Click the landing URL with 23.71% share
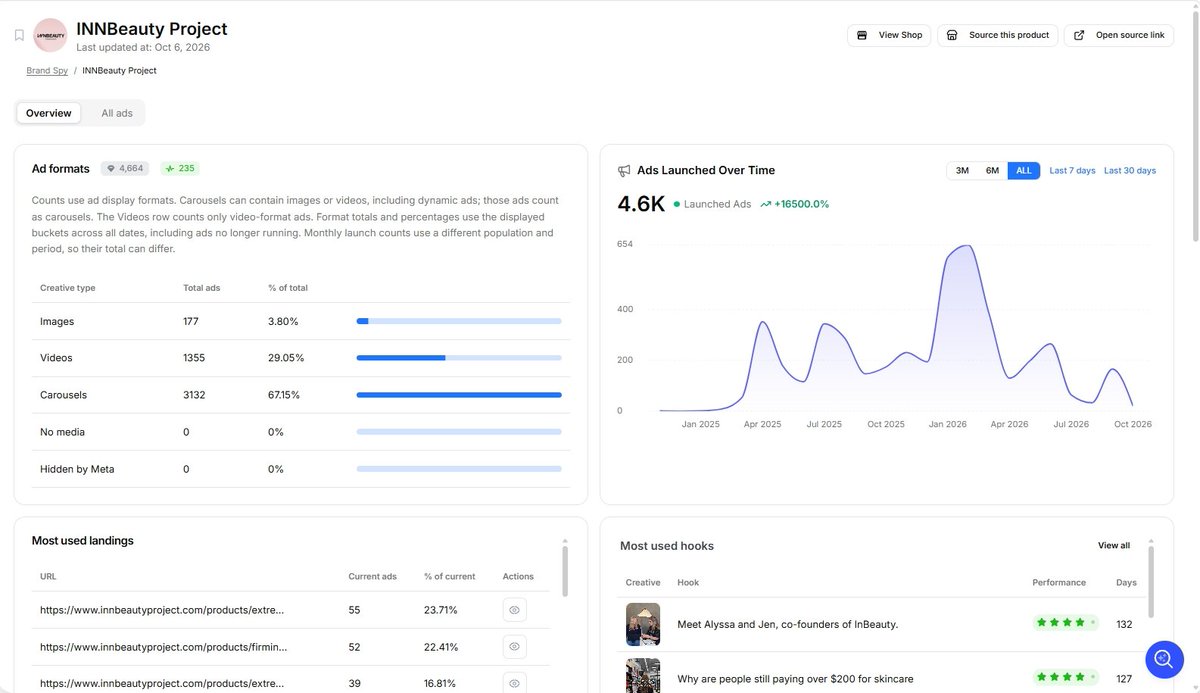Image resolution: width=1200 pixels, height=693 pixels. coord(162,610)
